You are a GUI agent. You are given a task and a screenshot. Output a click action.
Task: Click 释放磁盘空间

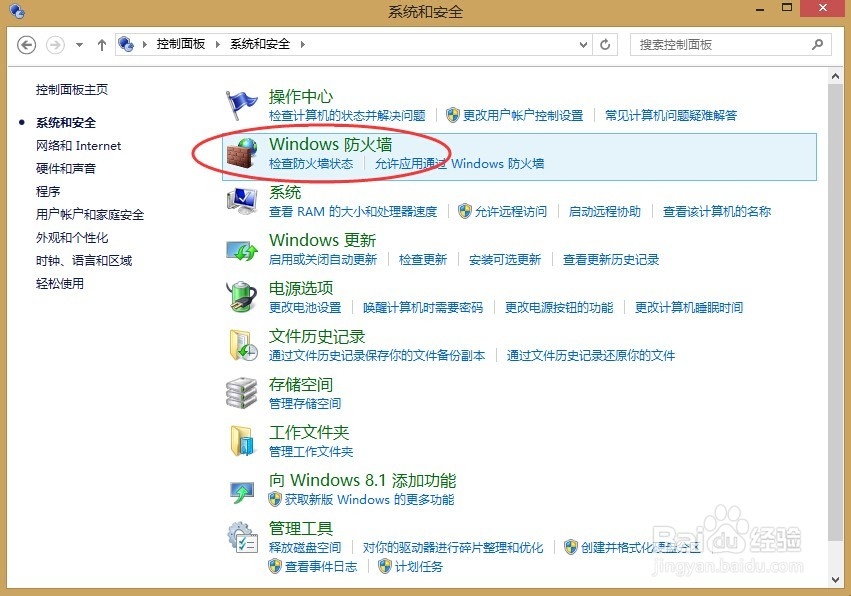[x=304, y=547]
